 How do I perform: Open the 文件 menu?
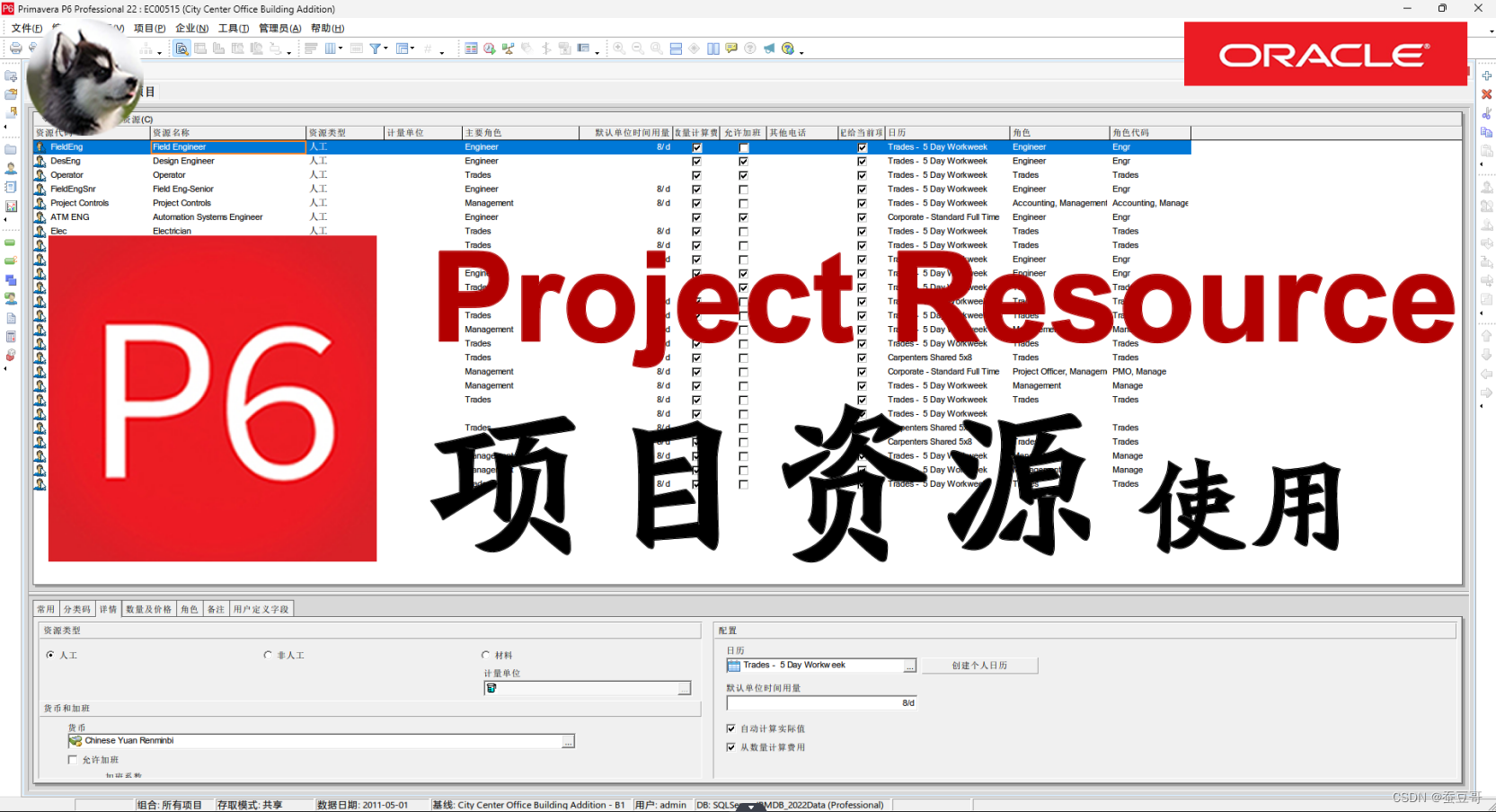pyautogui.click(x=27, y=29)
